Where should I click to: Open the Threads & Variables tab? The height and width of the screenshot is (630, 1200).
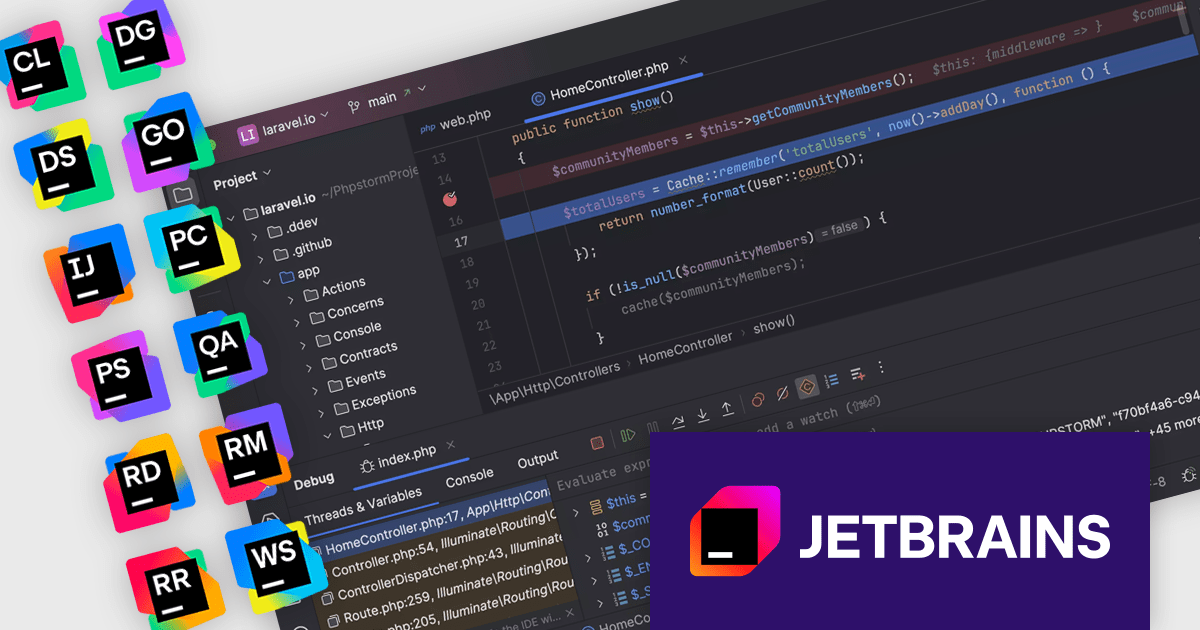[x=363, y=504]
